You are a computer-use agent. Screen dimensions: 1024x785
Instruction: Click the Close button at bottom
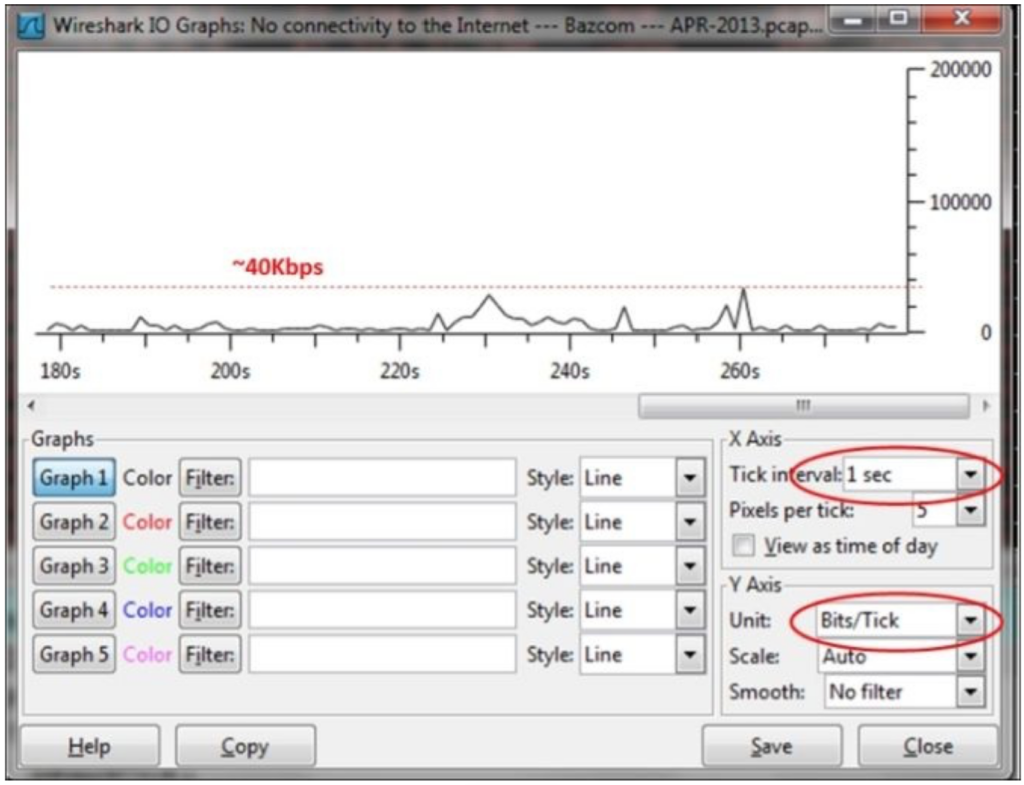pyautogui.click(x=928, y=746)
